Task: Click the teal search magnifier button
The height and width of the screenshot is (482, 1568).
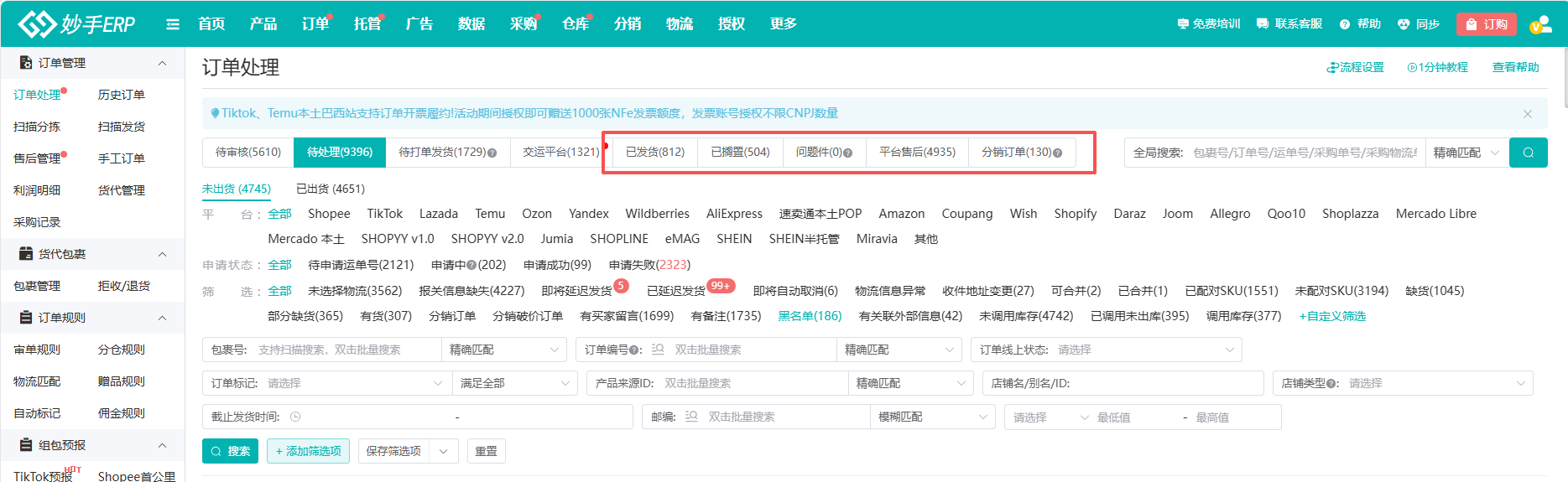Action: coord(1528,153)
